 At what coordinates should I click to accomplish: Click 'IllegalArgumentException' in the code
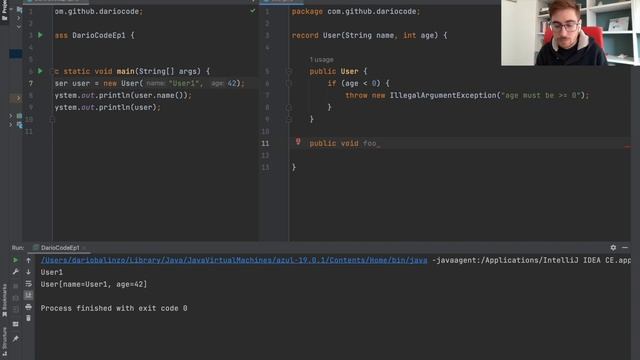[443, 96]
